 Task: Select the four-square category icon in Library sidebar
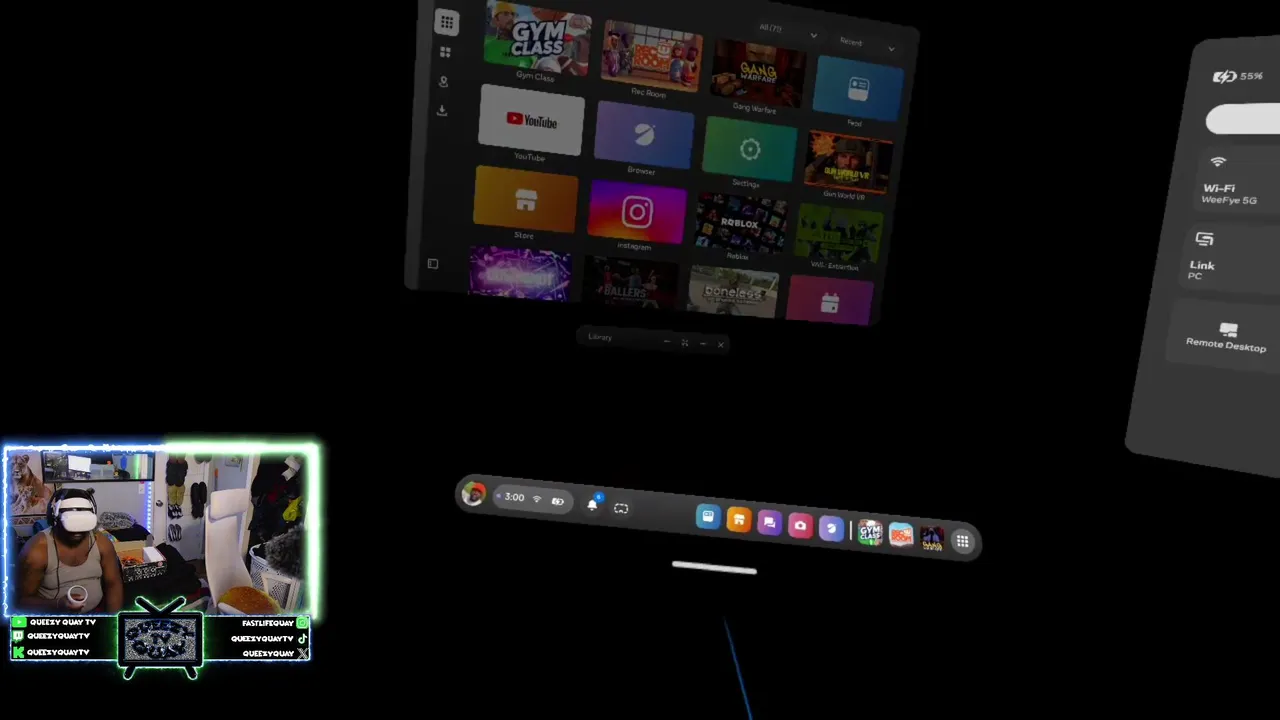pos(445,52)
